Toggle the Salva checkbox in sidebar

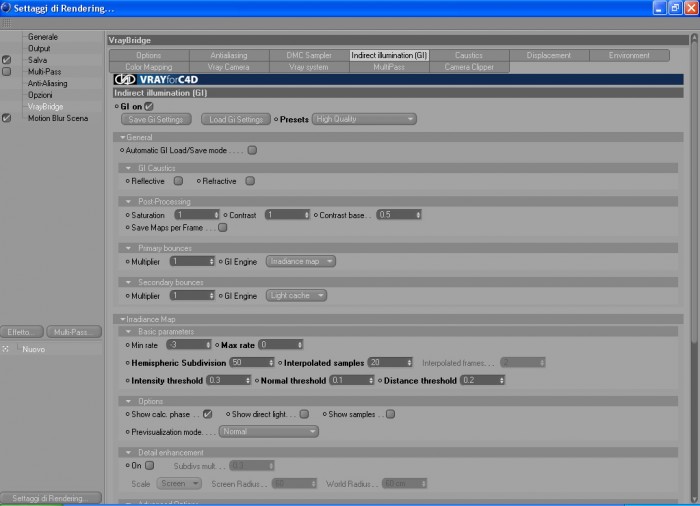point(6,59)
